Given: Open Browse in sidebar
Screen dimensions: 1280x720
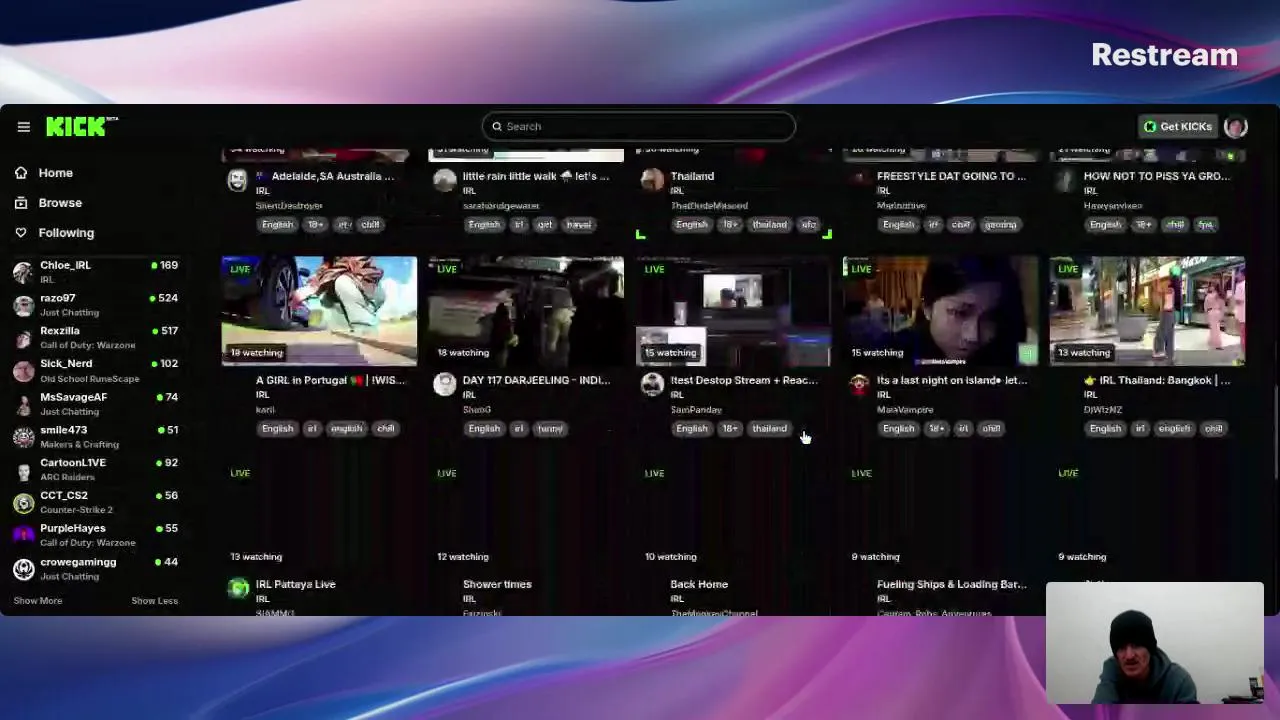Looking at the screenshot, I should (60, 203).
